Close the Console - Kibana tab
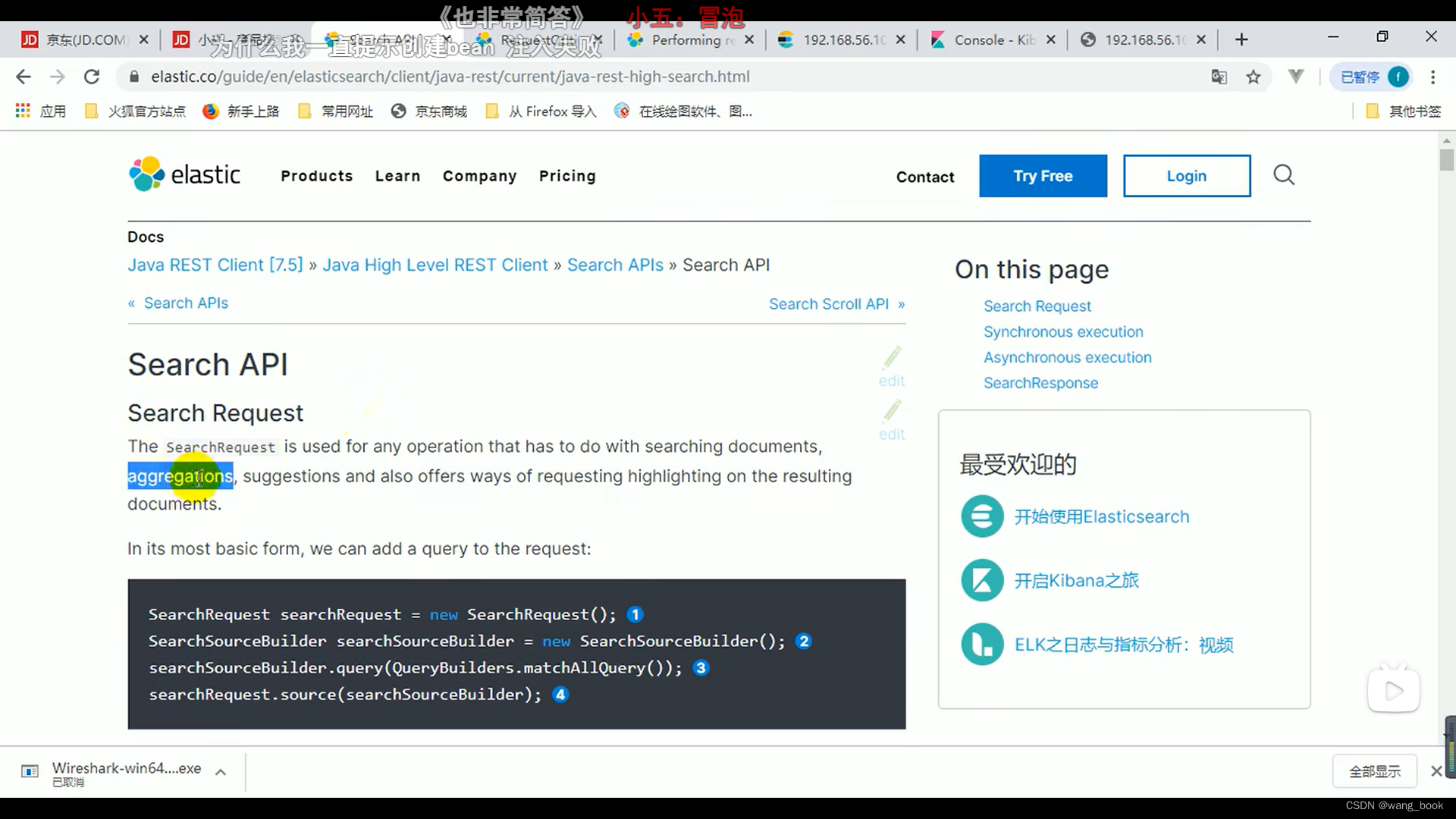The width and height of the screenshot is (1456, 819). tap(1051, 39)
